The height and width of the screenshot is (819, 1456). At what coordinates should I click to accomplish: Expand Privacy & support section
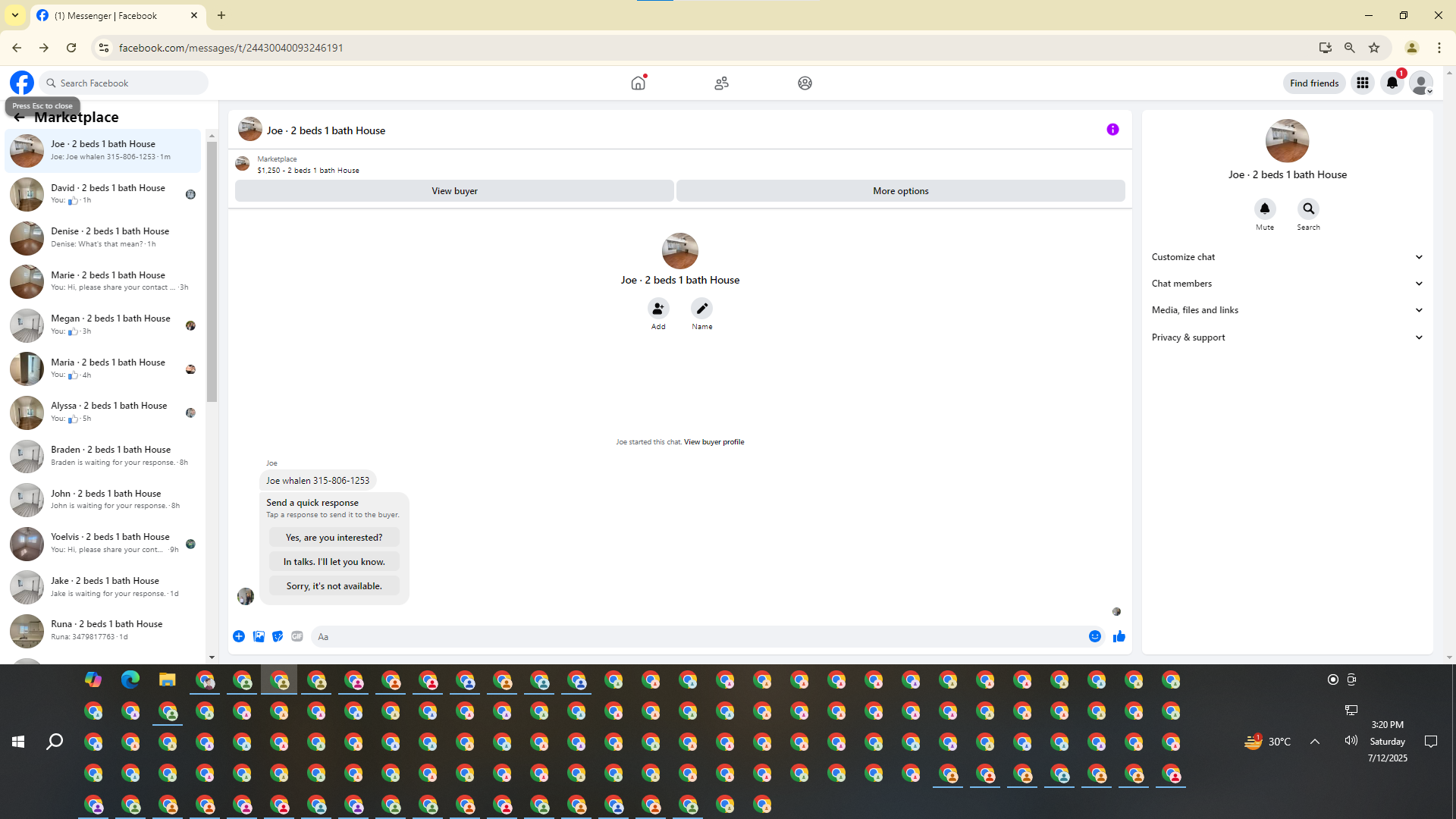(1286, 337)
